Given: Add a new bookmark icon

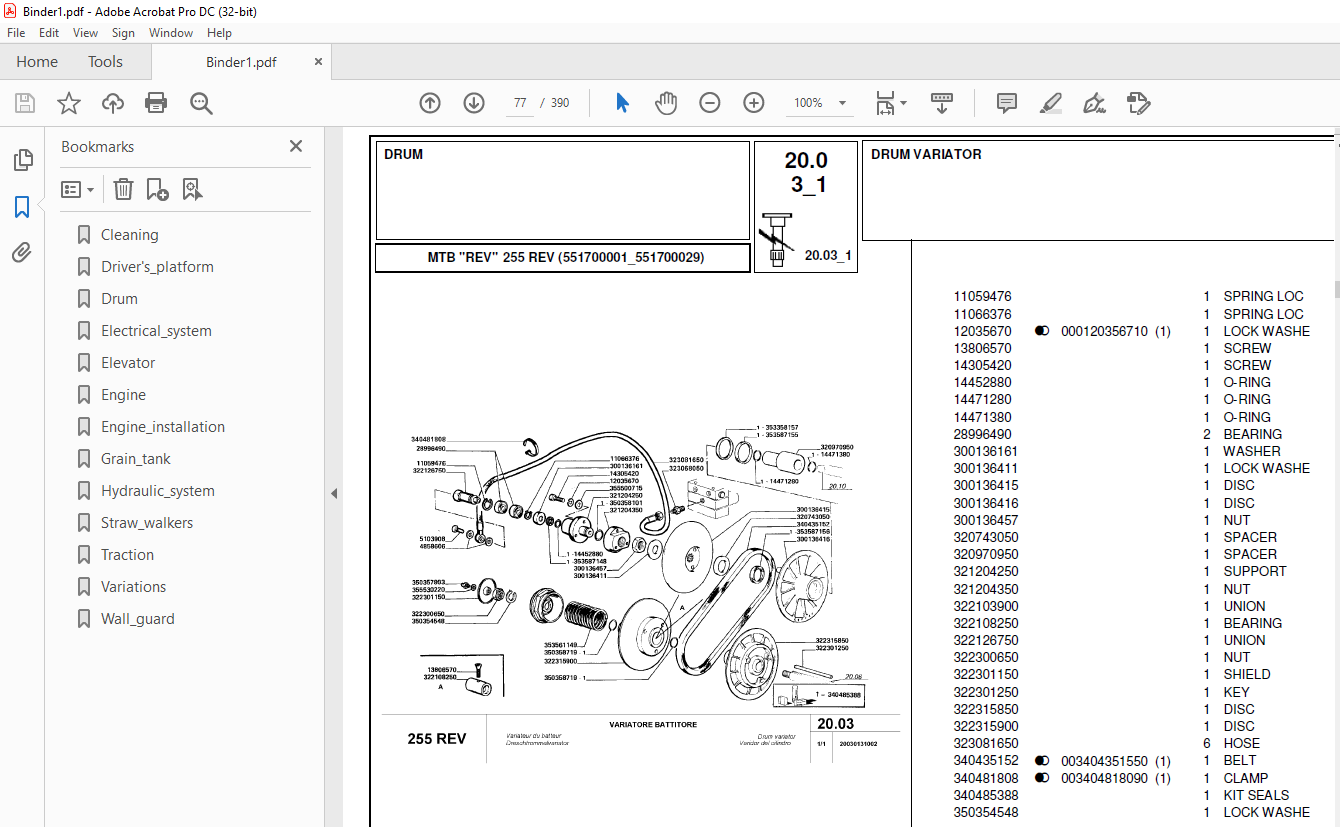Looking at the screenshot, I should click(158, 189).
